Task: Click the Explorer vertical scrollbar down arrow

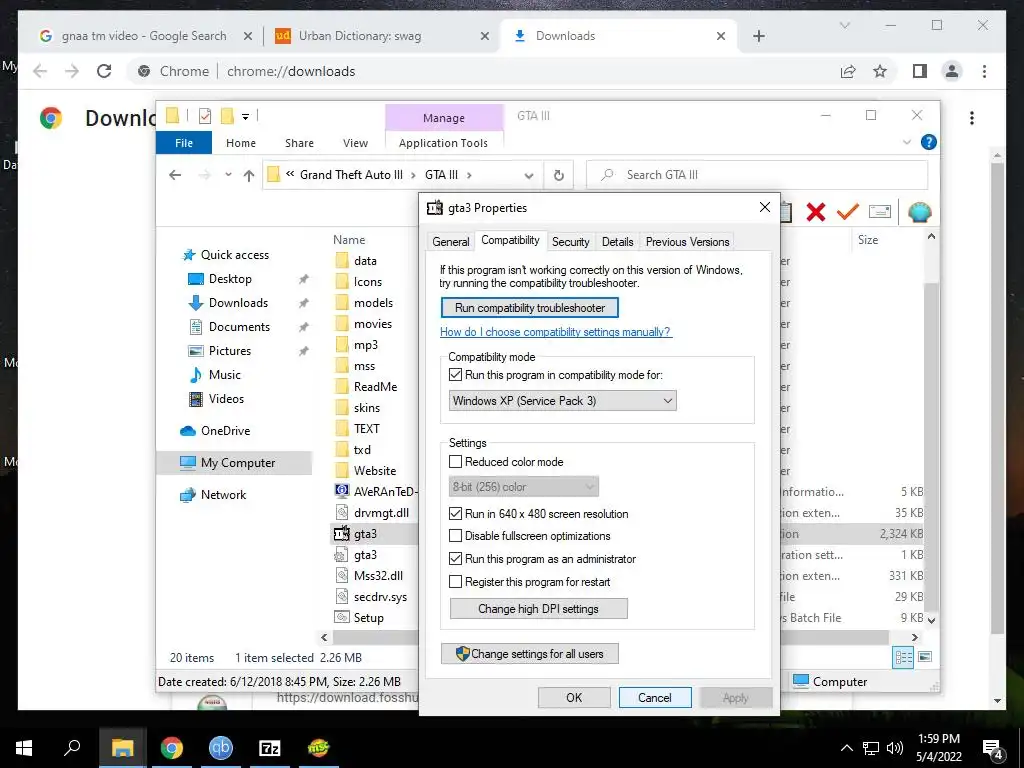Action: point(931,620)
